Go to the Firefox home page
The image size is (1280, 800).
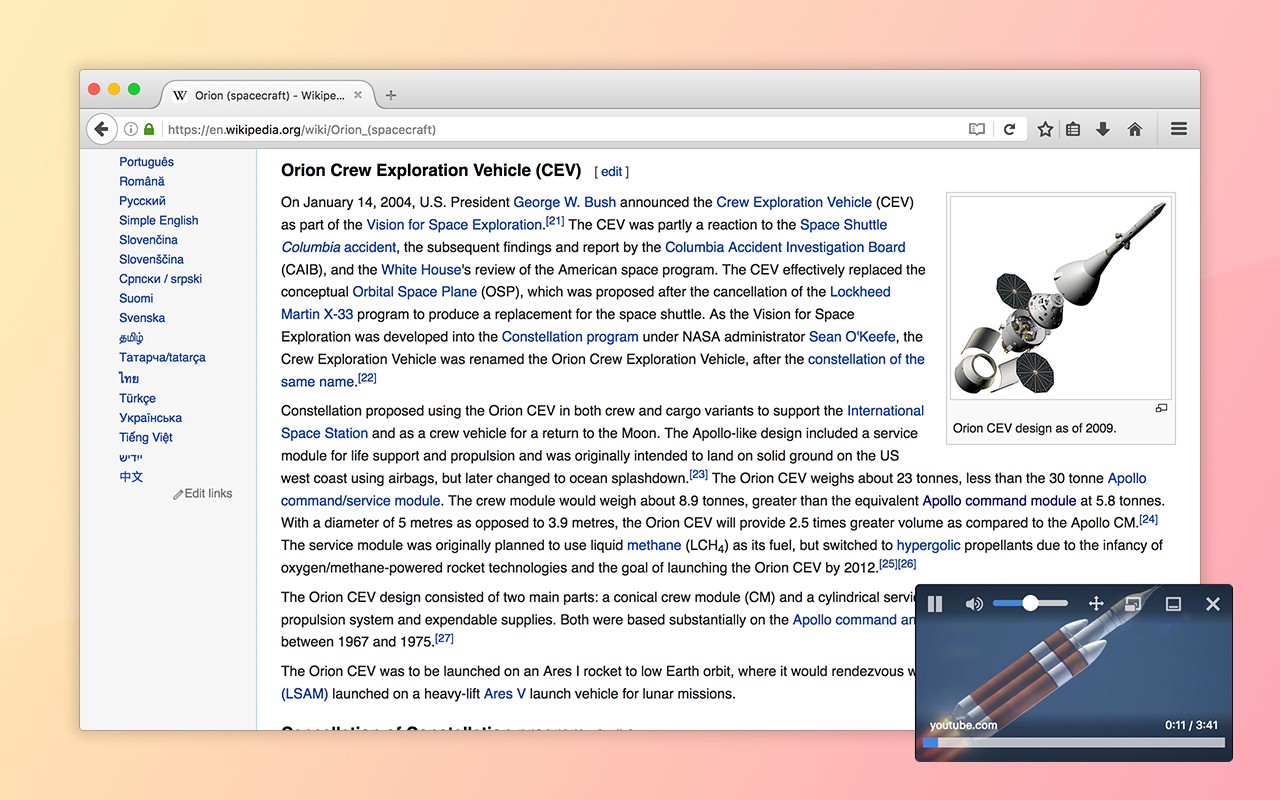coord(1134,129)
